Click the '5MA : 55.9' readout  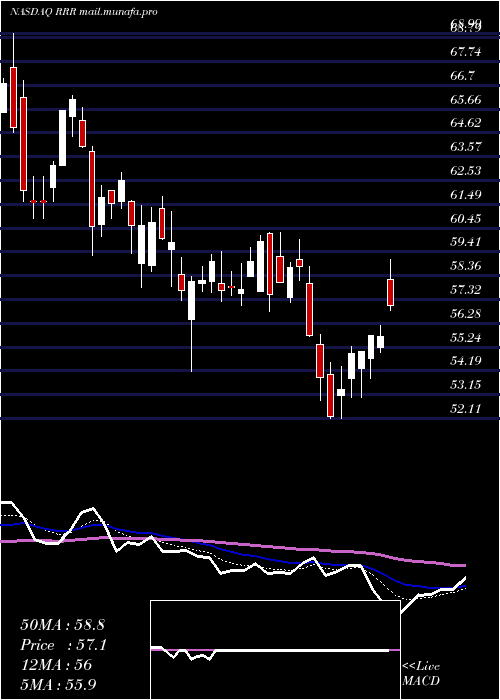click(x=58, y=685)
